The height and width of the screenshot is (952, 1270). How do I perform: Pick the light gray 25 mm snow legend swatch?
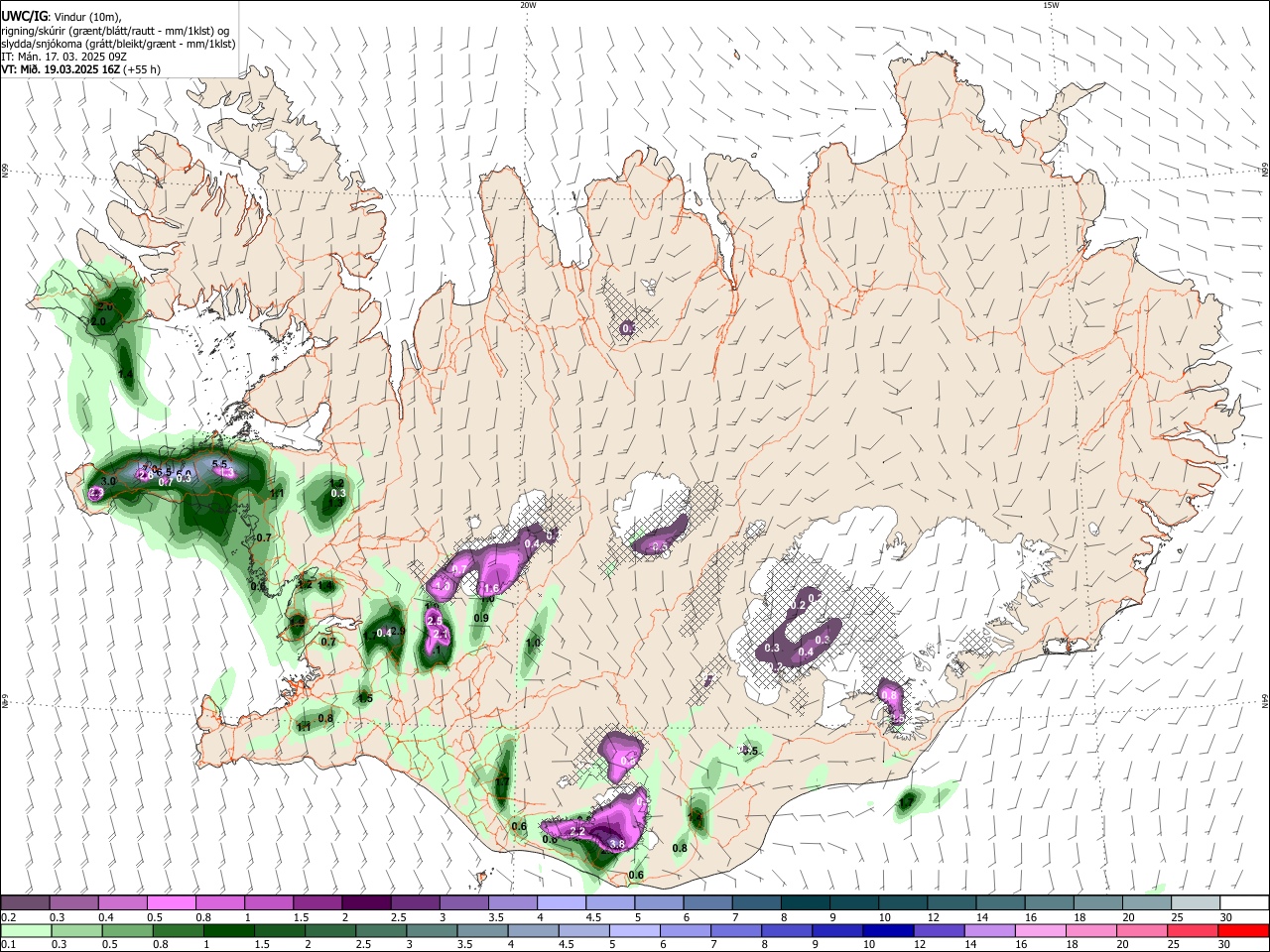pos(1196,902)
